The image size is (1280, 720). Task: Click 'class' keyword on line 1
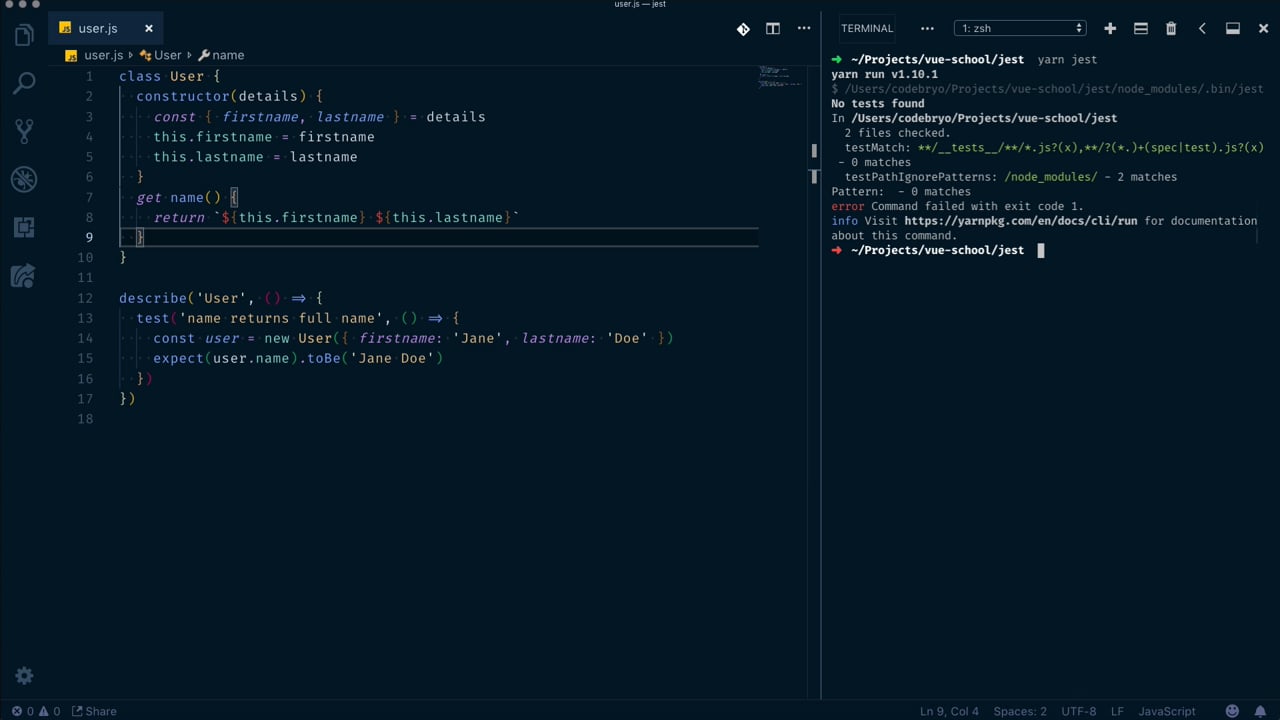(x=140, y=76)
